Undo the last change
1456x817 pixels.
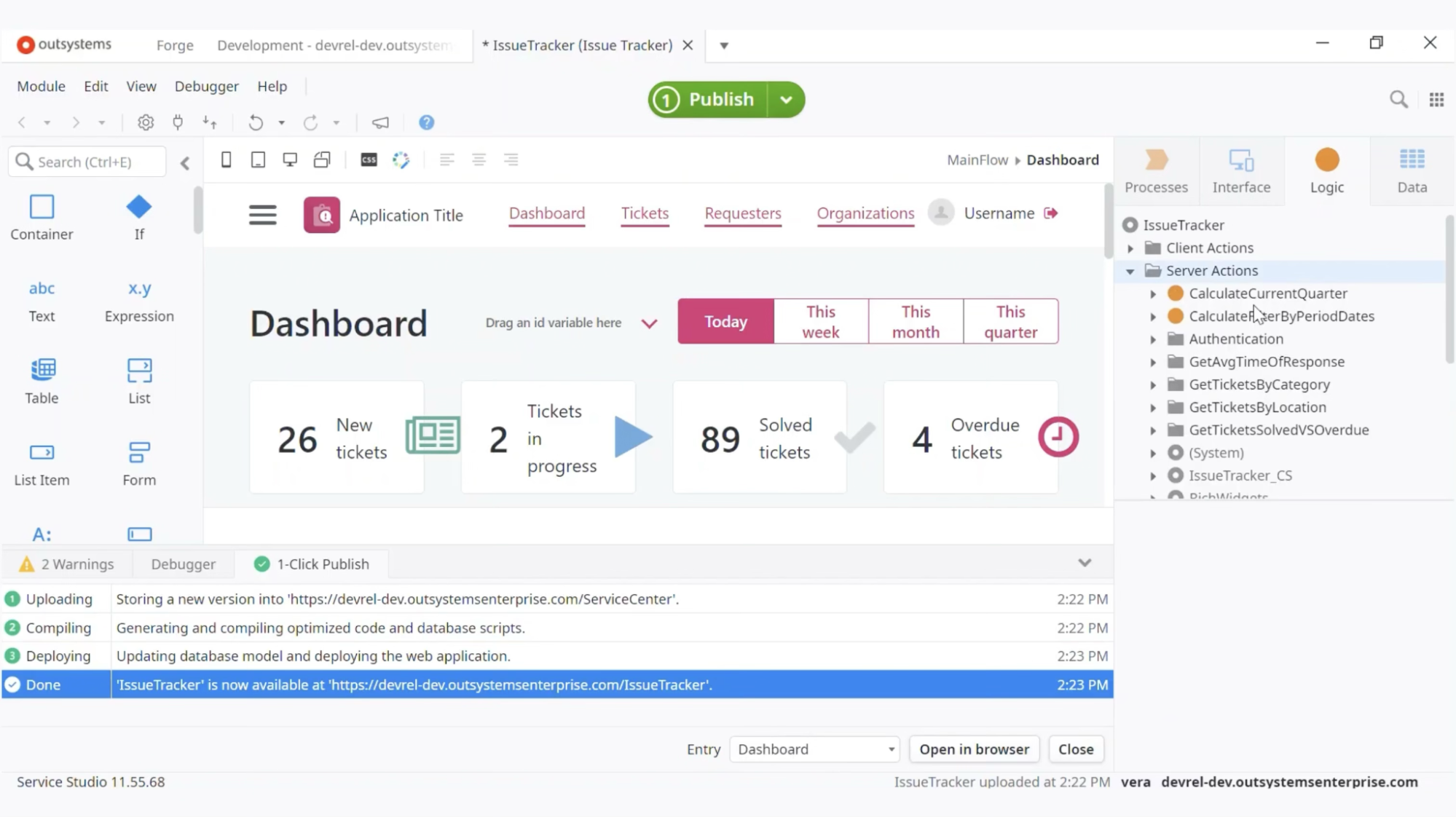pyautogui.click(x=256, y=122)
